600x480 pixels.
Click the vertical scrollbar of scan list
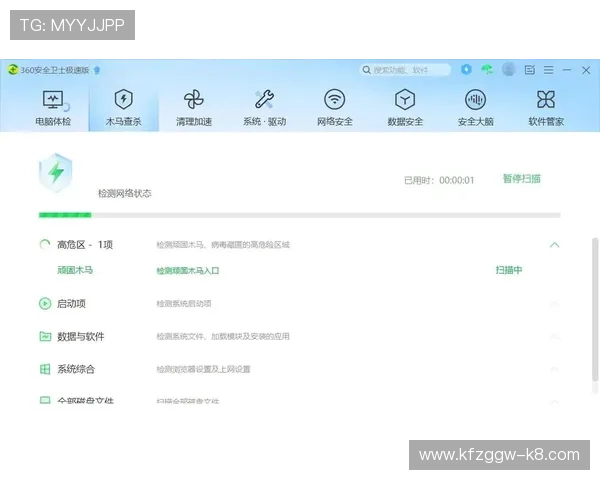[595, 310]
